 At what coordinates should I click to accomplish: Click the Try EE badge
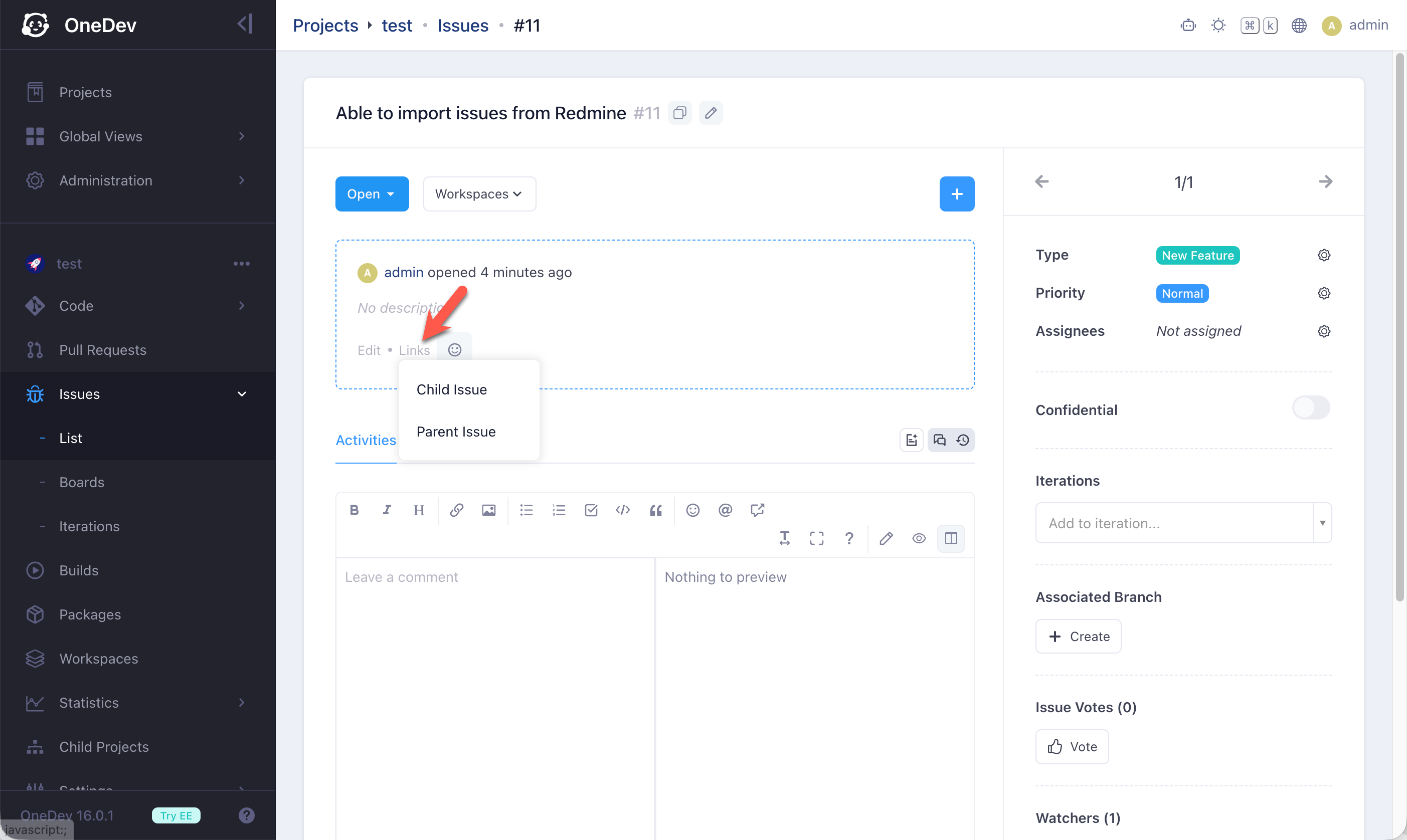pyautogui.click(x=175, y=815)
